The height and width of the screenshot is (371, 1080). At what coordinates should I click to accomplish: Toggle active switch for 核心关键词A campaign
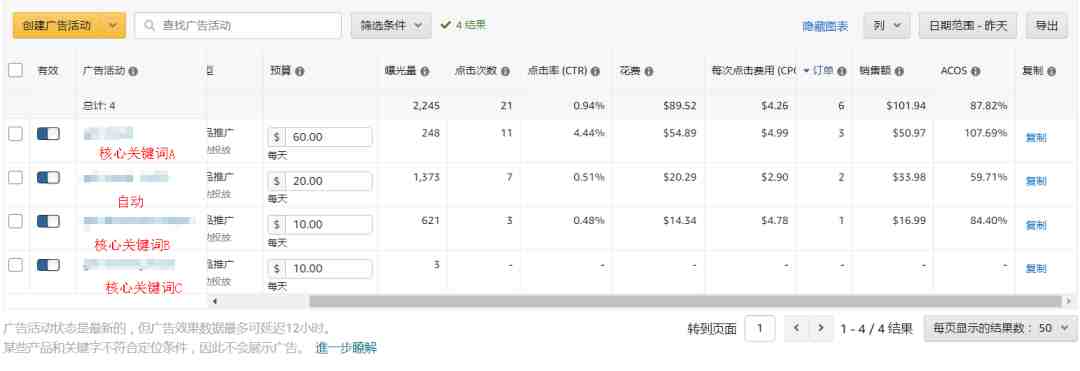(48, 134)
